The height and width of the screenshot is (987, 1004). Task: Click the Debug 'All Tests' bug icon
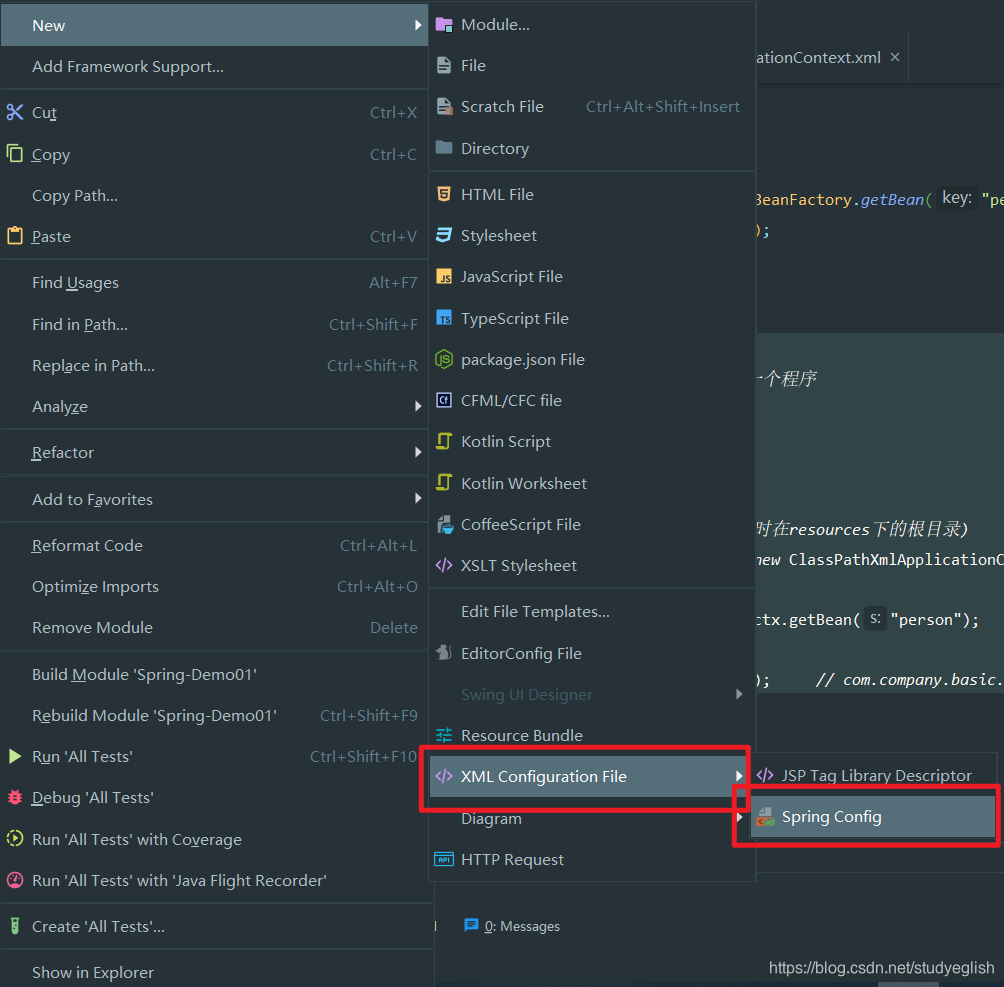point(15,797)
